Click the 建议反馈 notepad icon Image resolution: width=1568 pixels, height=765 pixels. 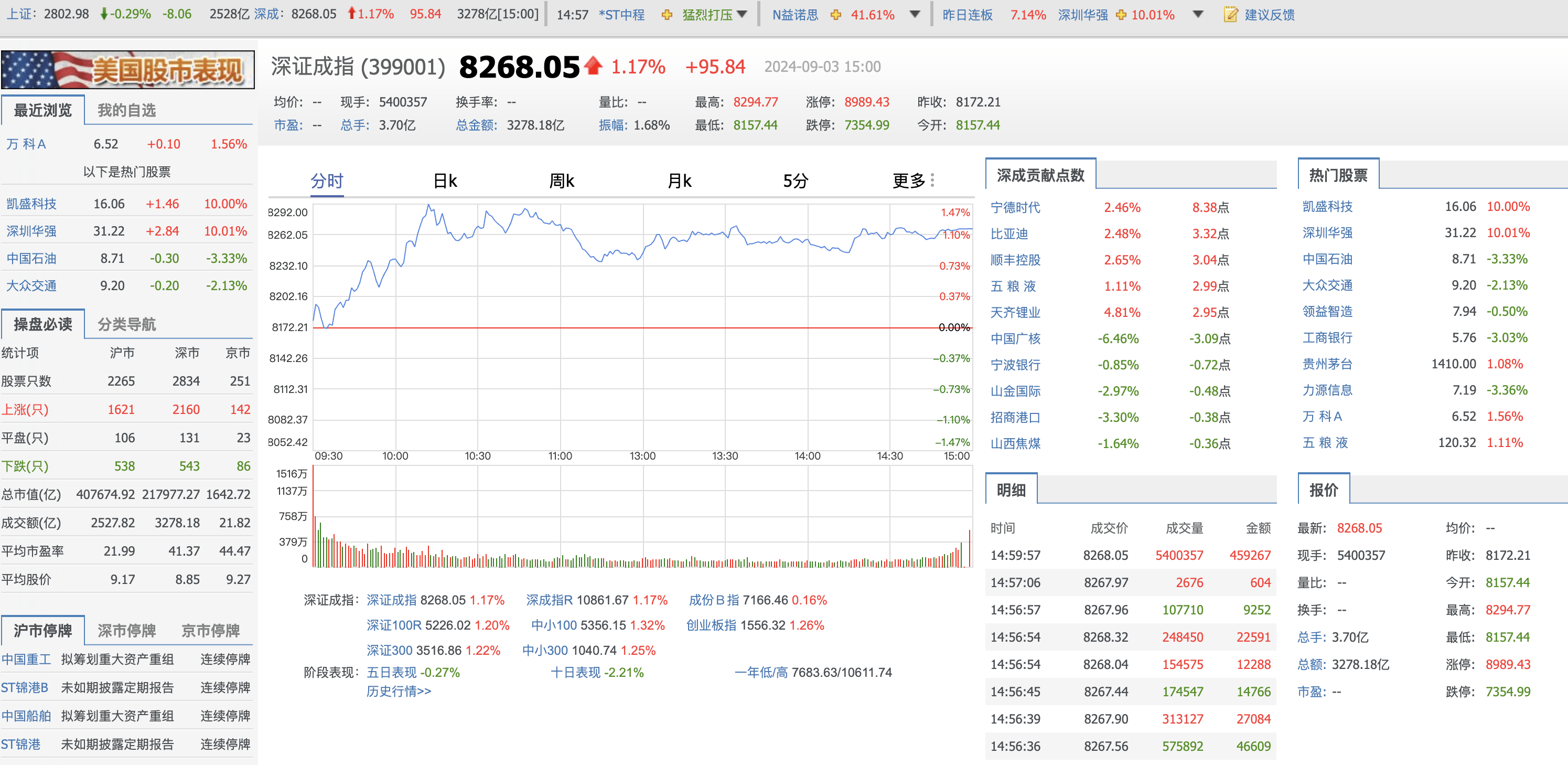tap(1230, 15)
